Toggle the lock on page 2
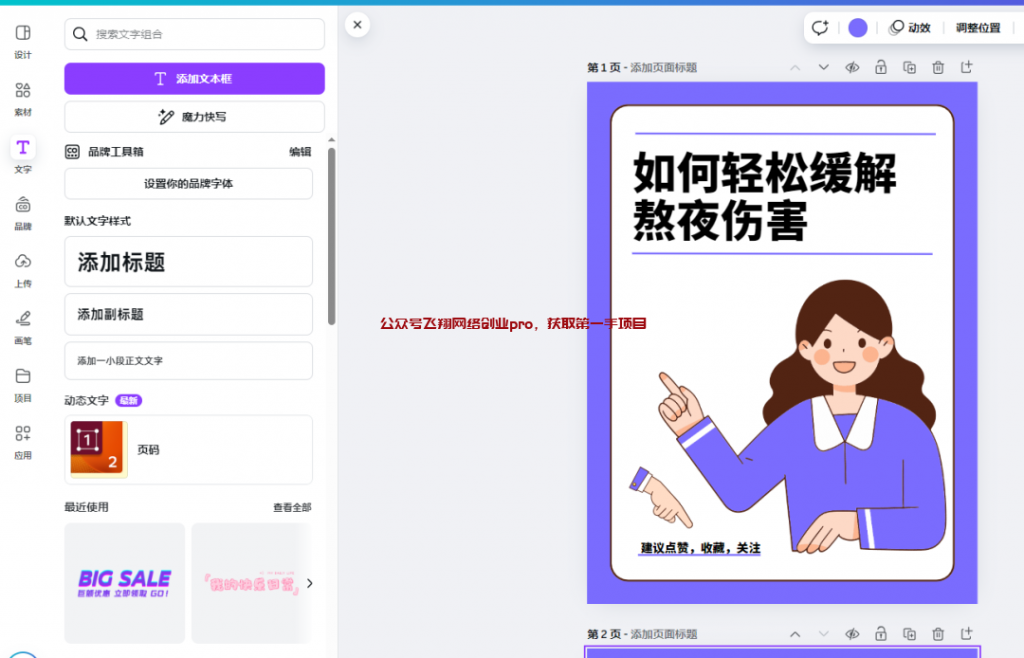1024x658 pixels. point(881,634)
